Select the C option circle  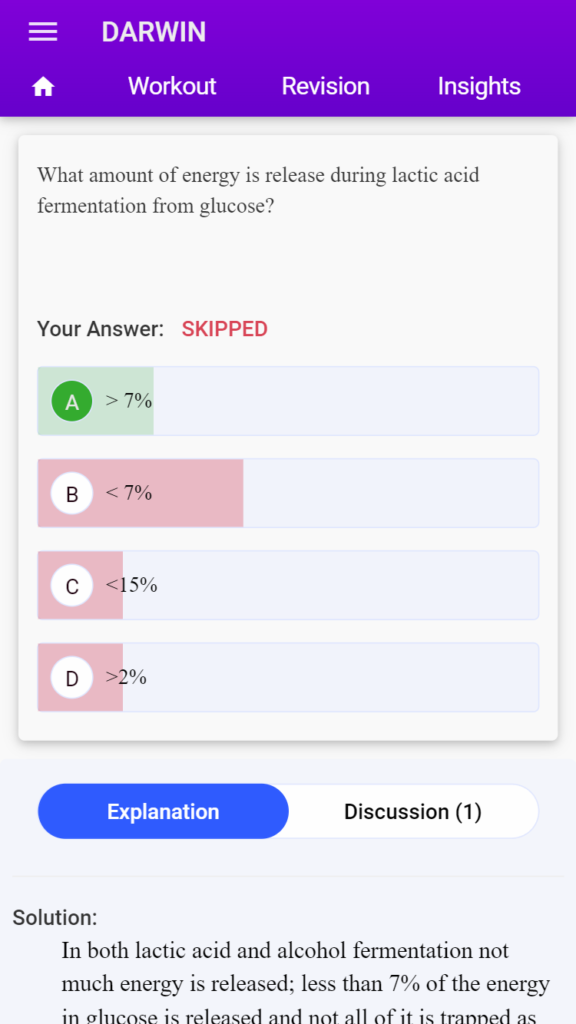pyautogui.click(x=72, y=585)
